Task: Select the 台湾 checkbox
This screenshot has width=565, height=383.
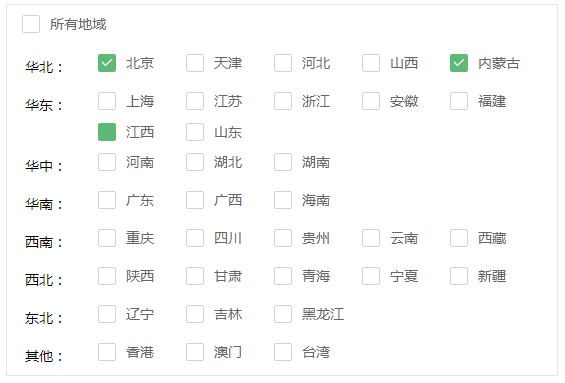Action: pos(283,352)
